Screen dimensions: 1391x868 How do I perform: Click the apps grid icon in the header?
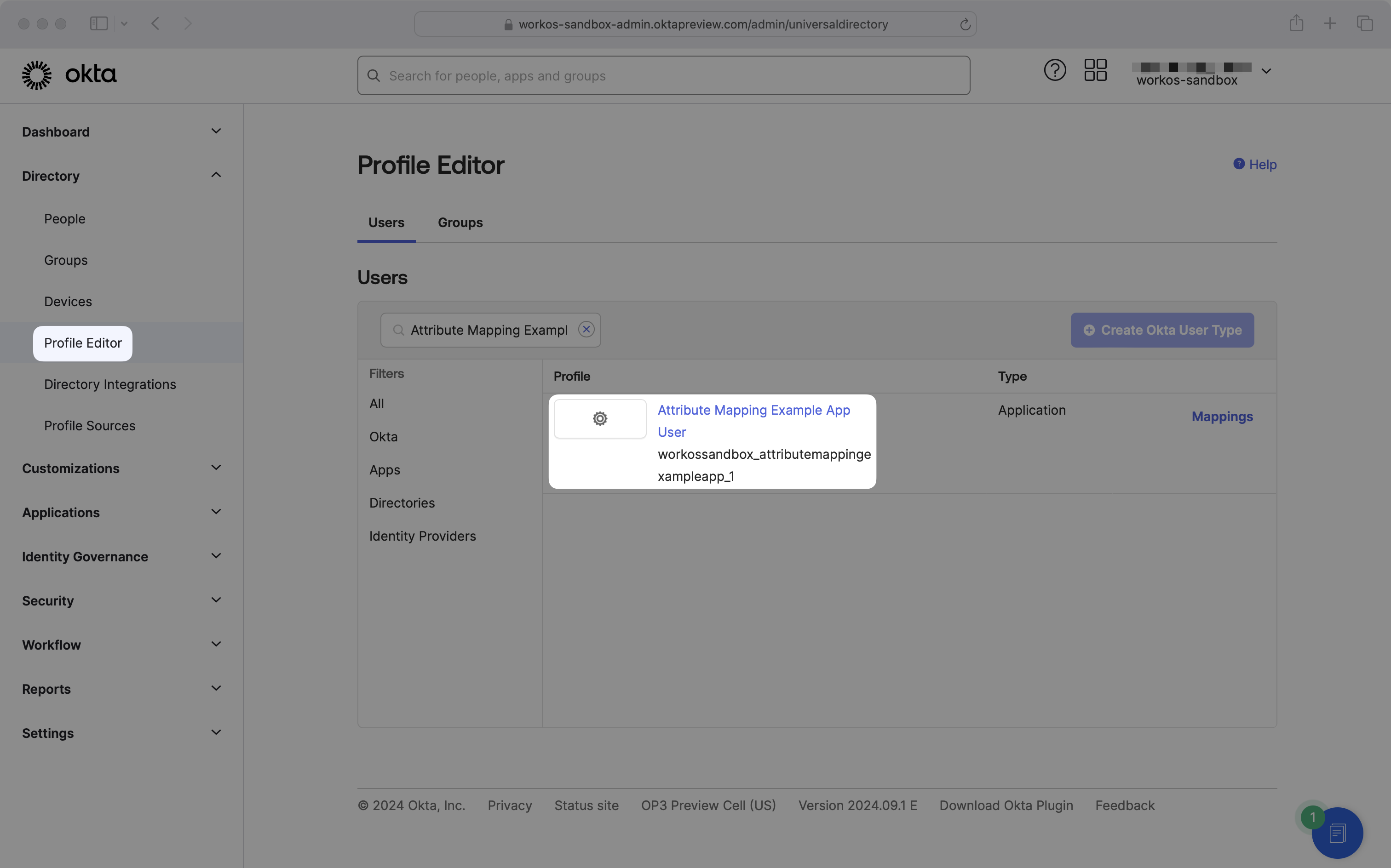click(1095, 75)
